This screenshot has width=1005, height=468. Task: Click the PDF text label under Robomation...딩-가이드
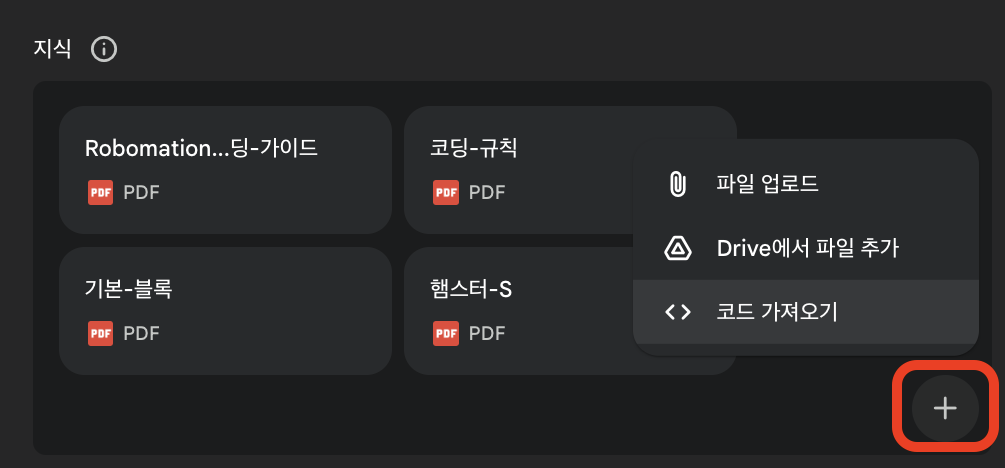coord(141,192)
